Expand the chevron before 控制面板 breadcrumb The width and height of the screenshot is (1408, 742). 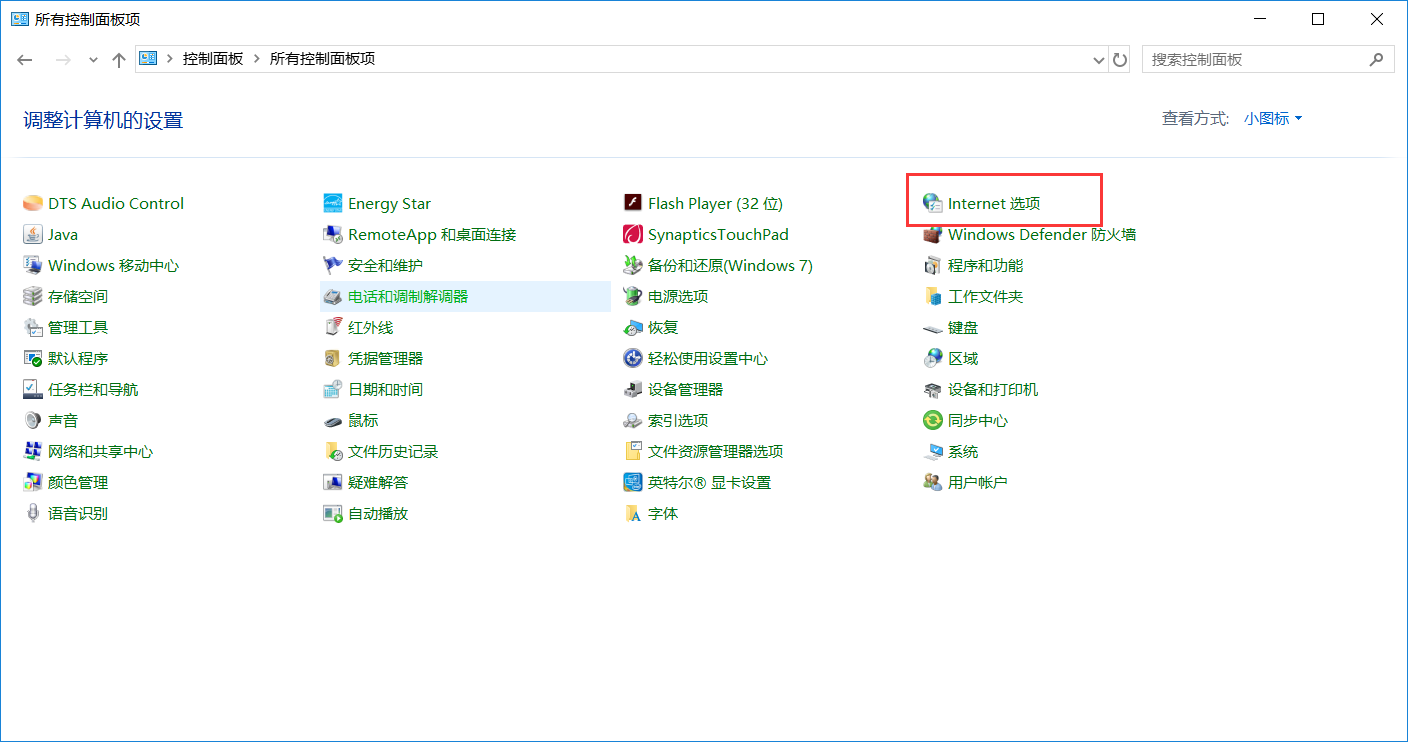[170, 59]
